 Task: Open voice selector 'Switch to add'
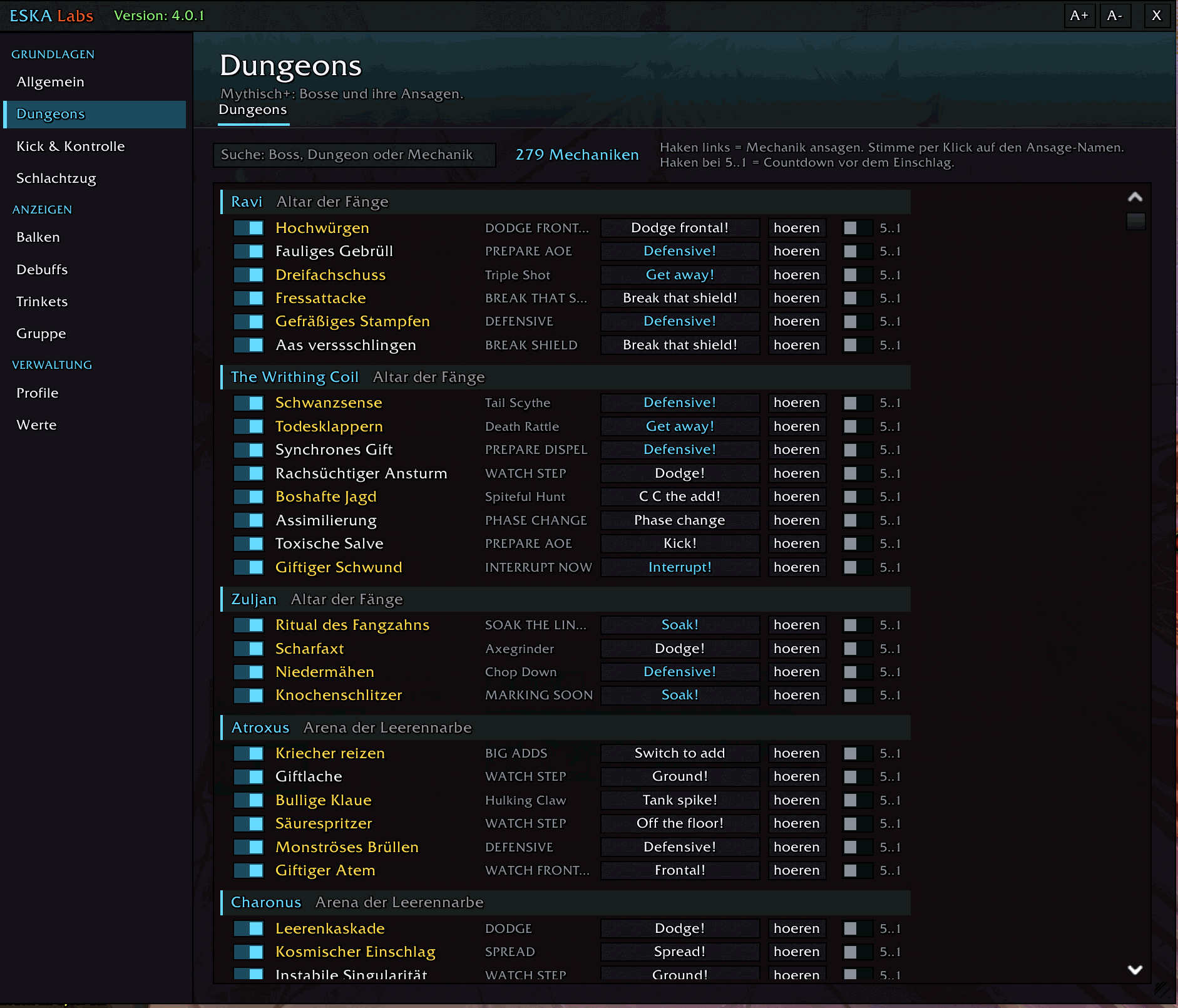tap(680, 753)
